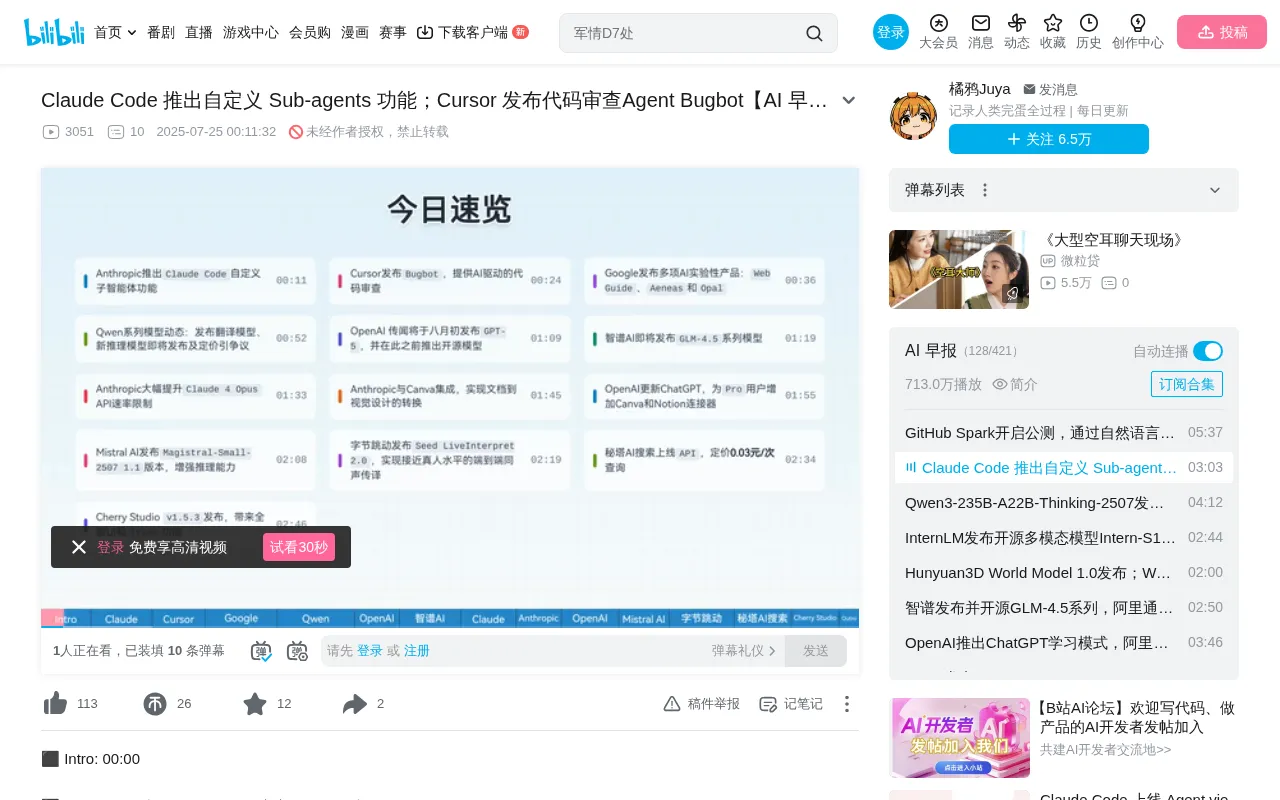The image size is (1280, 800).
Task: Open 弹幕礼仪 danmaku etiquette link
Action: pyautogui.click(x=744, y=651)
